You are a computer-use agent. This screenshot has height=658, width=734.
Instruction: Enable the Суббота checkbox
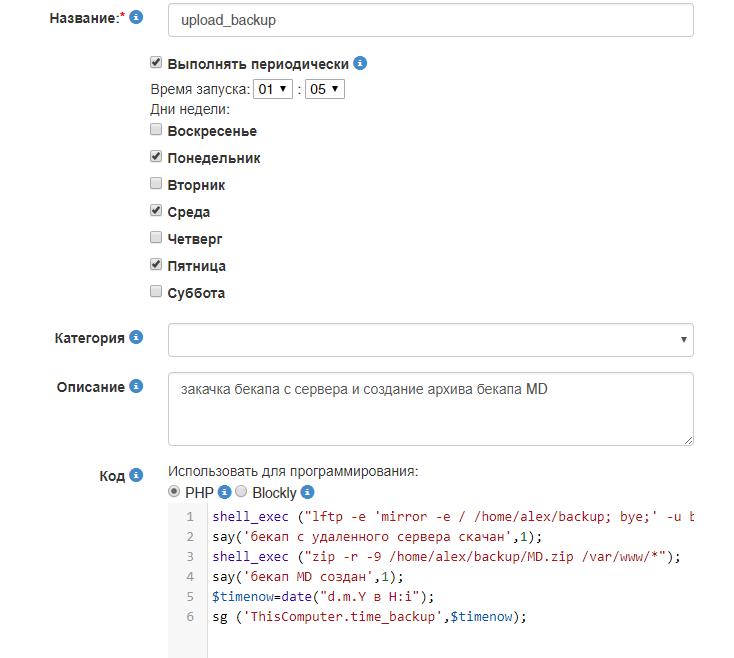pyautogui.click(x=156, y=292)
